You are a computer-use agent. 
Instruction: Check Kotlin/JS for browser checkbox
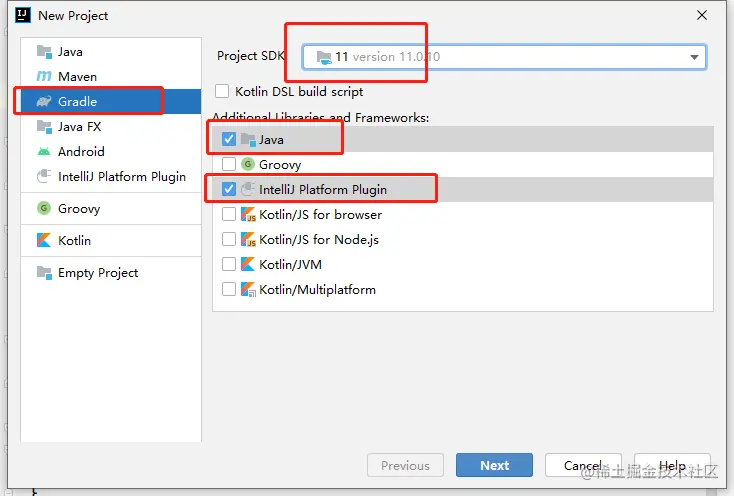point(229,214)
